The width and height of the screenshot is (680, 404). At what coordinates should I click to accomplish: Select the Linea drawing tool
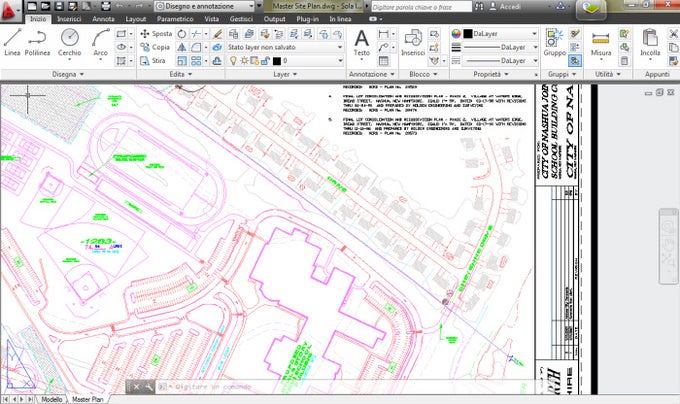12,42
